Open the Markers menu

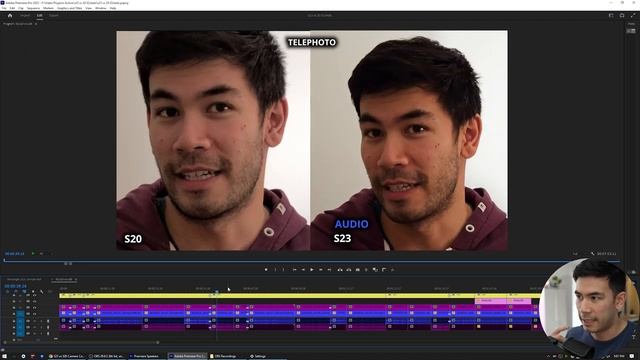(48, 8)
